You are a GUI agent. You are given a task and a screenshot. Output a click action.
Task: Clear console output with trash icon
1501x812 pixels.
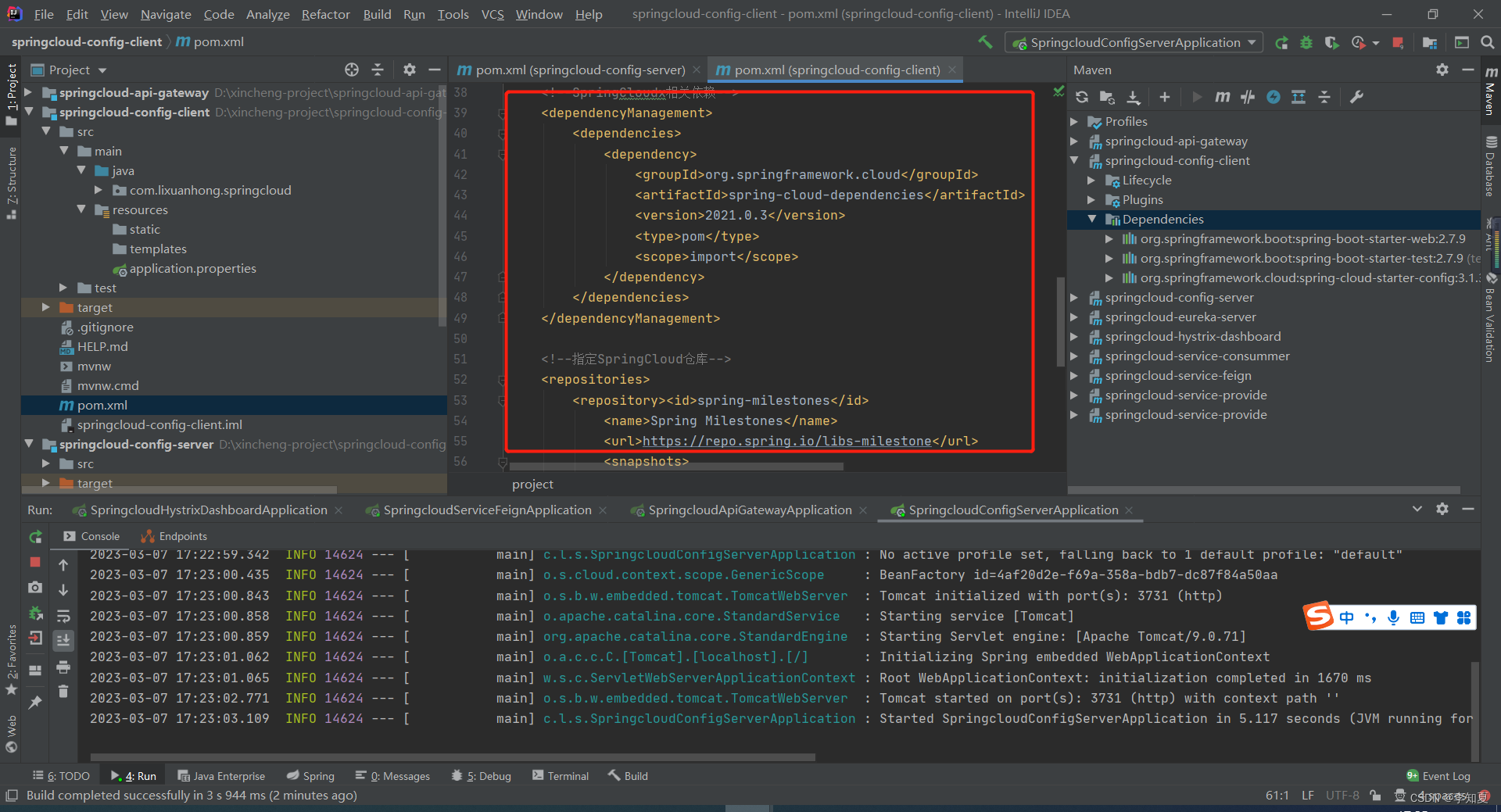click(63, 691)
